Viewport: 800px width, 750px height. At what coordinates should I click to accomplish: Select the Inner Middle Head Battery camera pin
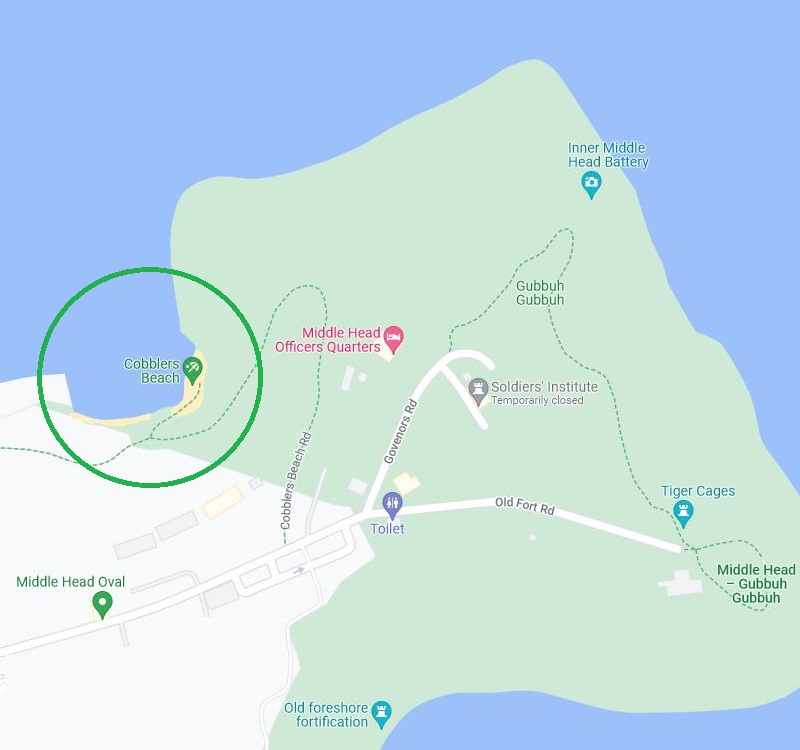pyautogui.click(x=591, y=185)
